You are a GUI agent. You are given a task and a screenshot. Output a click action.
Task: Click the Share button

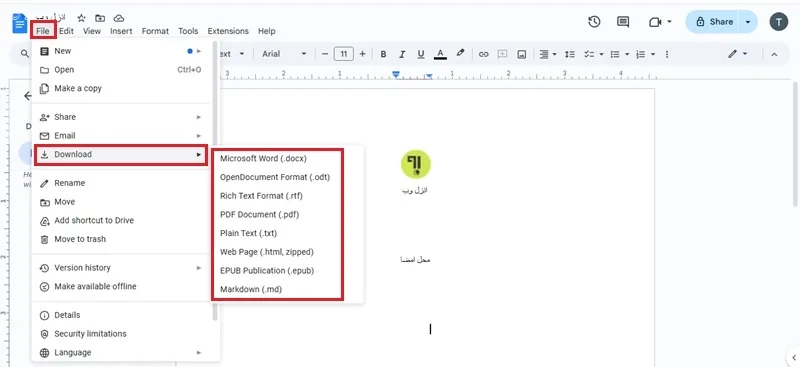point(714,21)
